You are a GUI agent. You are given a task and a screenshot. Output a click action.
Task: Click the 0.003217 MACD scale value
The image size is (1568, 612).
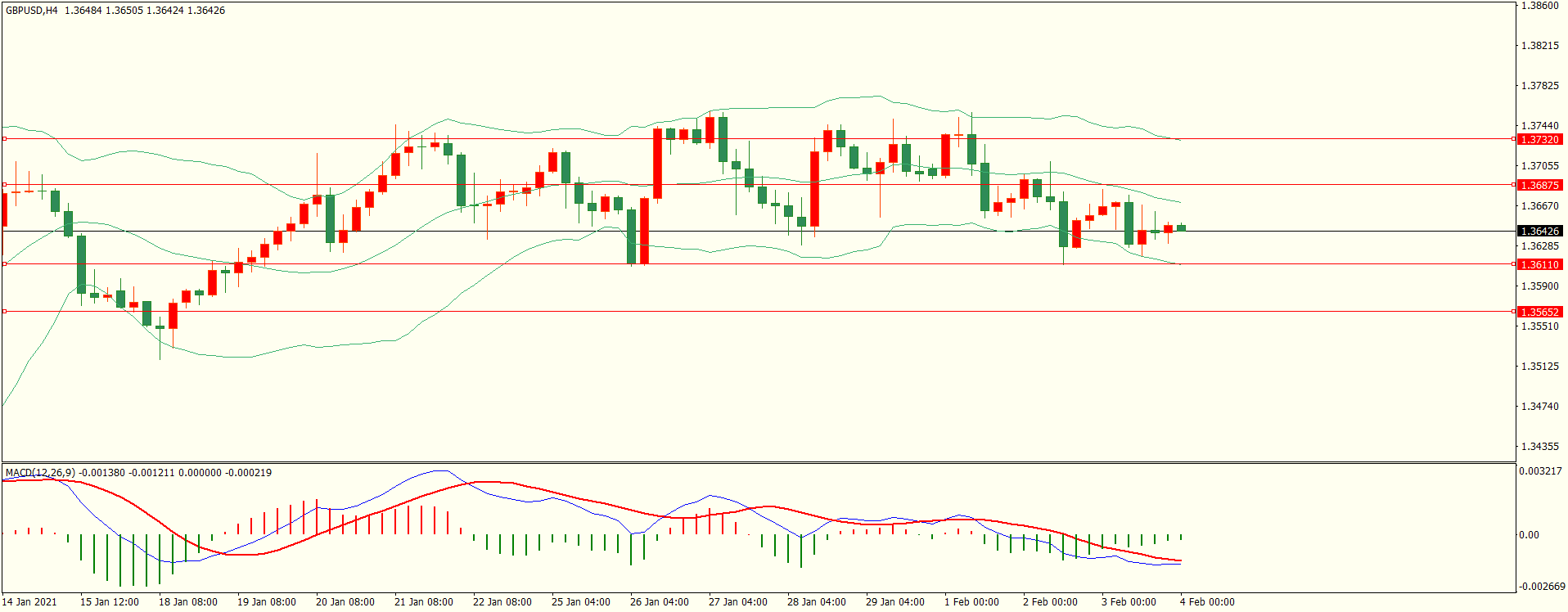(1540, 471)
